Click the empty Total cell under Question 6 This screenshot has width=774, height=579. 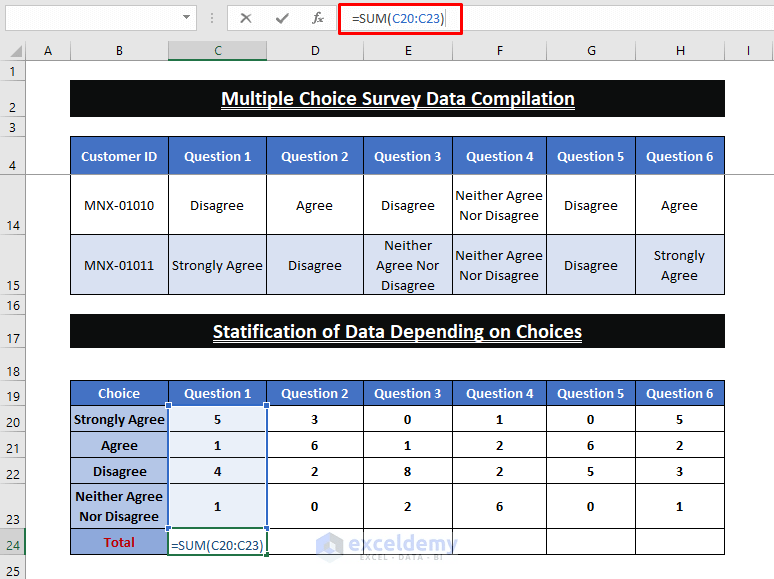click(680, 542)
